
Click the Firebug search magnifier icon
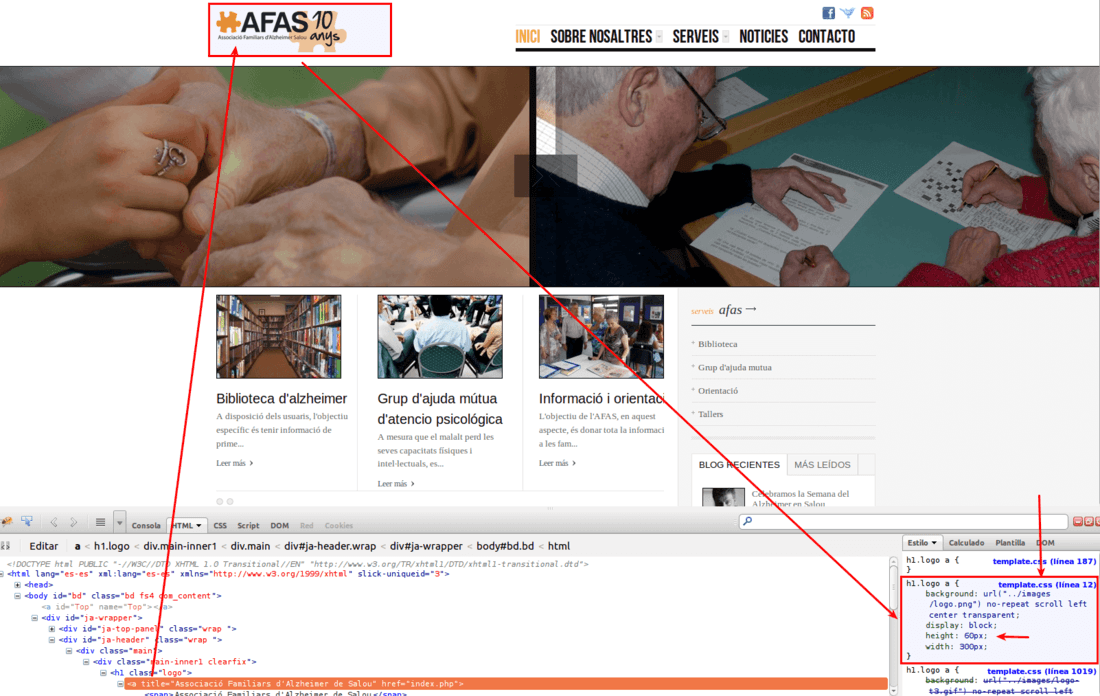point(748,521)
